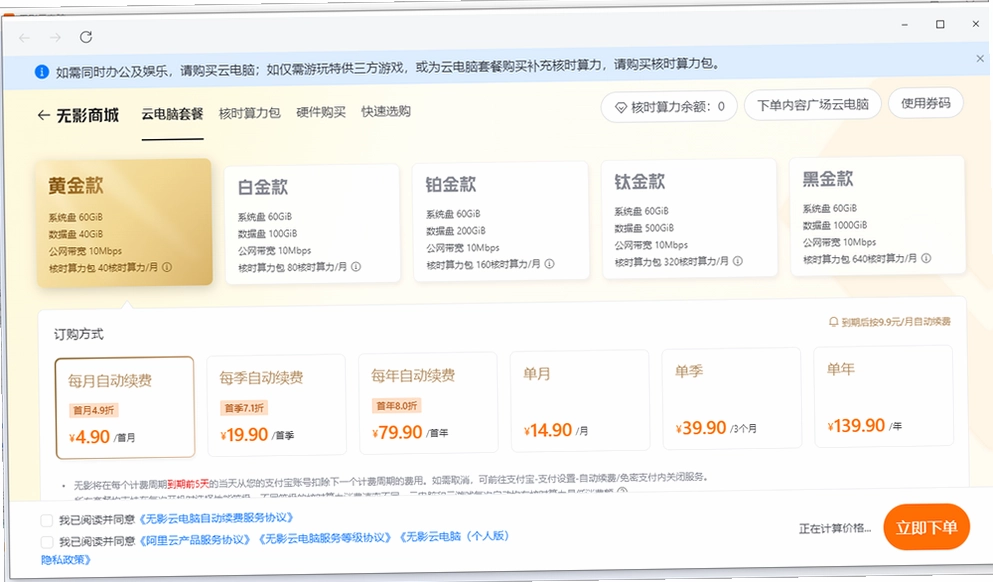Click info icon for 80核时算力/月
Image resolution: width=993 pixels, height=582 pixels.
pos(356,267)
